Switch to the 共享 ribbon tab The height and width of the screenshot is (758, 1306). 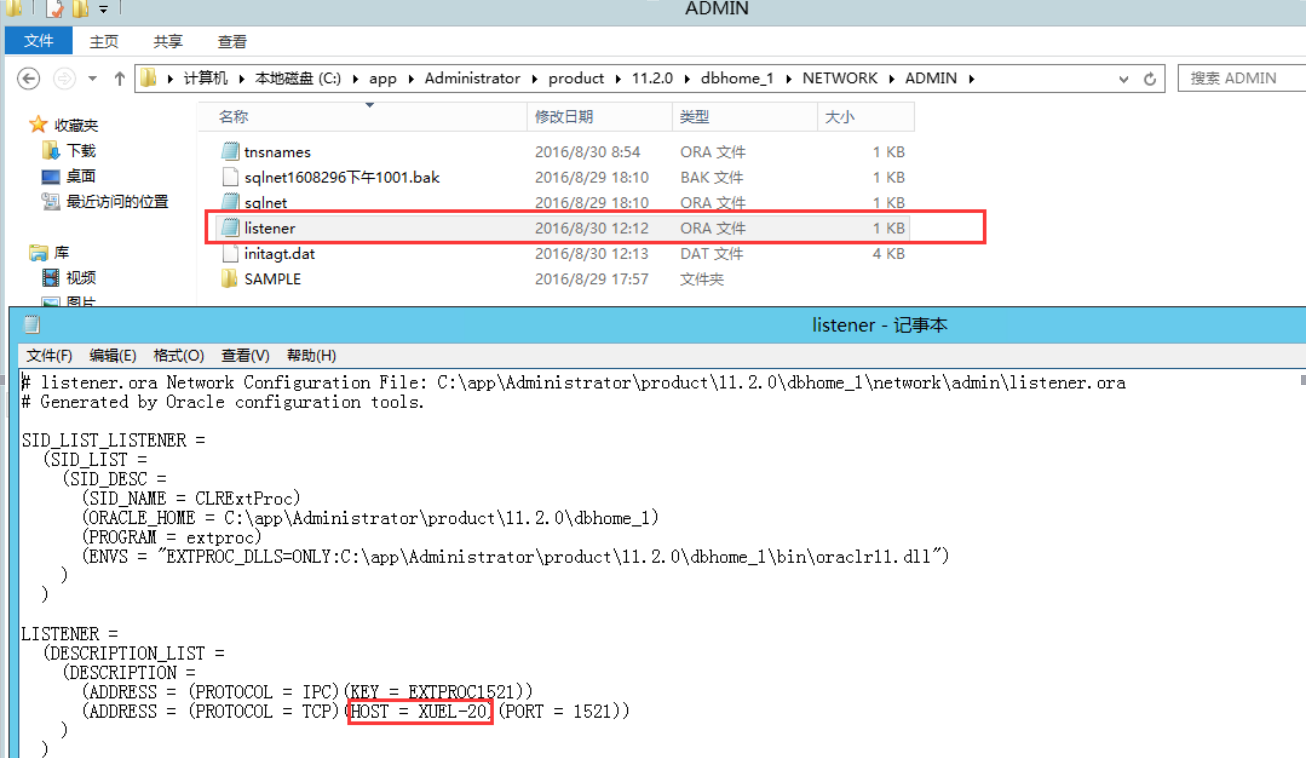168,41
